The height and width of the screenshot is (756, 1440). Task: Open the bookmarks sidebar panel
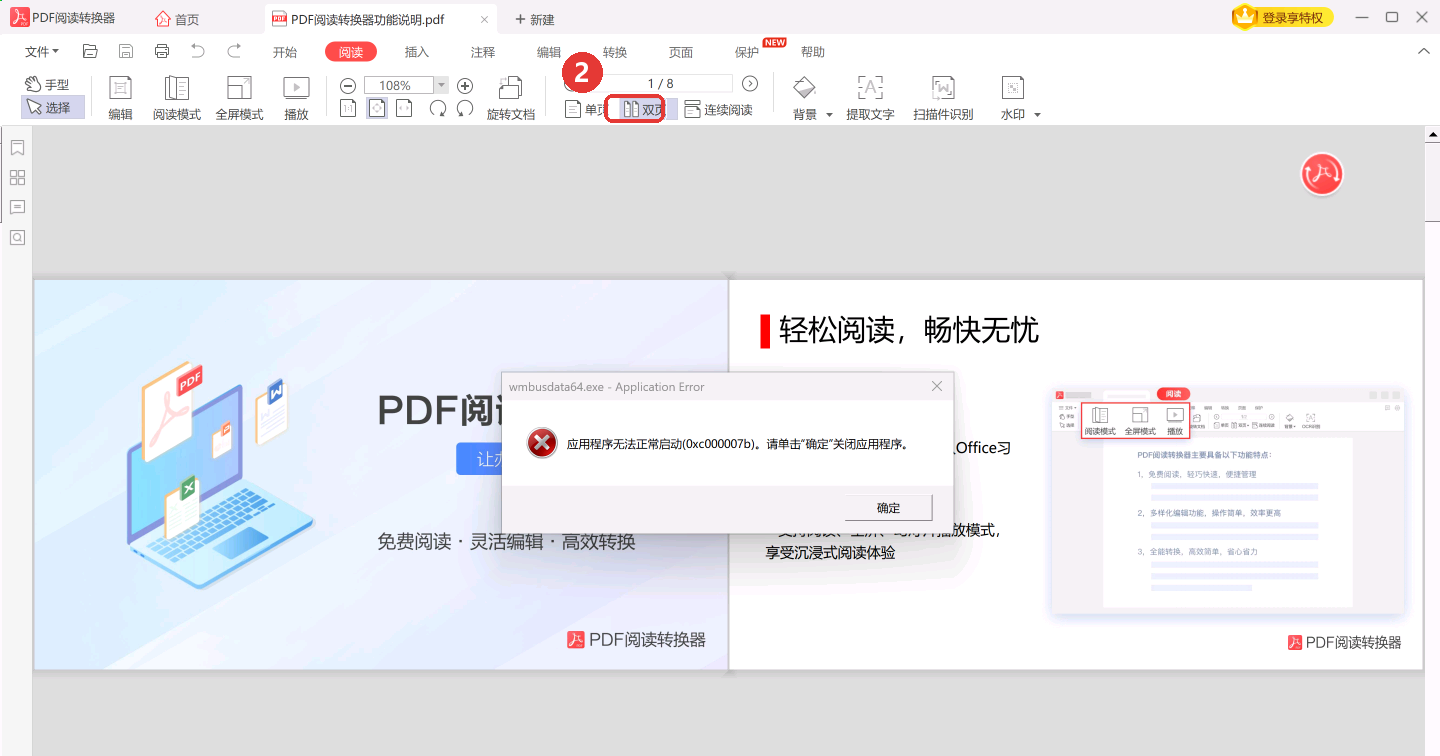pos(17,148)
